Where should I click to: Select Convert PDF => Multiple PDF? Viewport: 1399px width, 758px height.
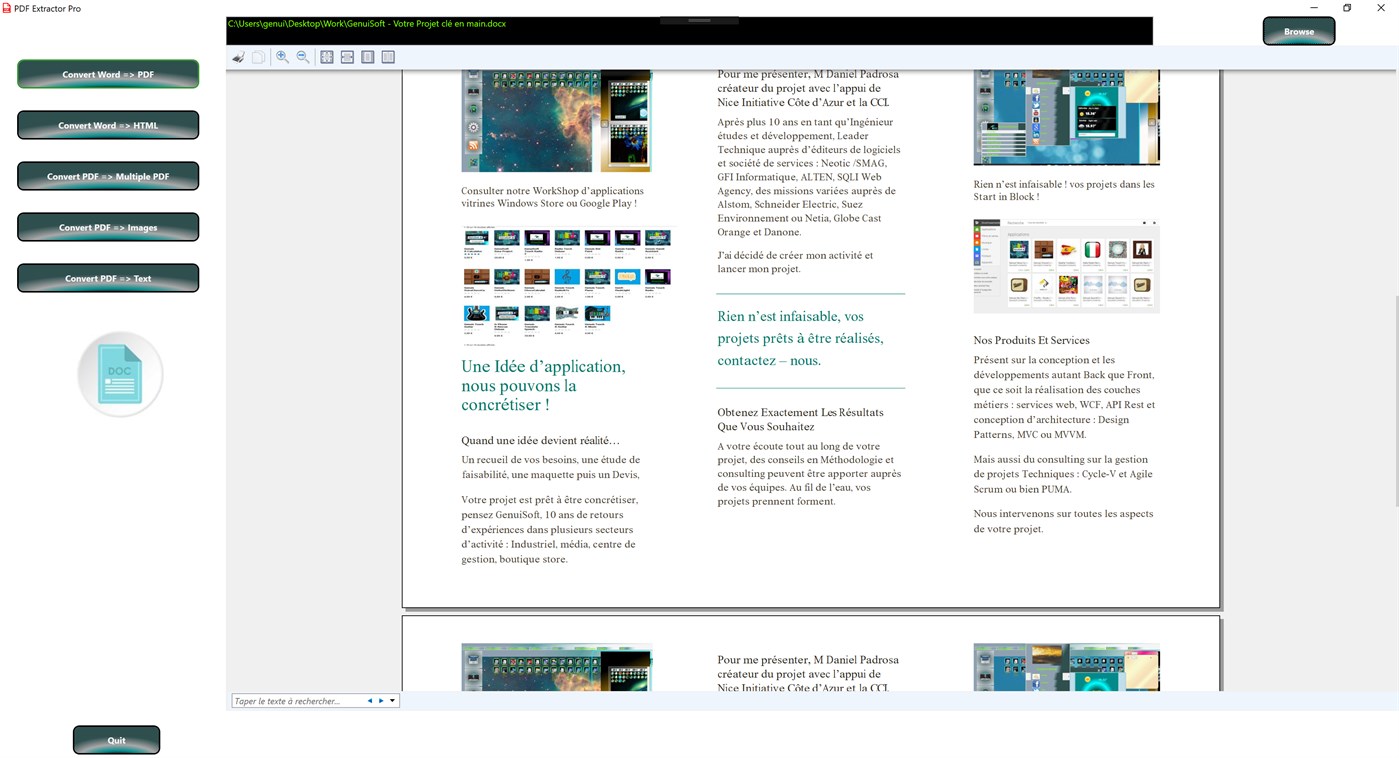(107, 175)
